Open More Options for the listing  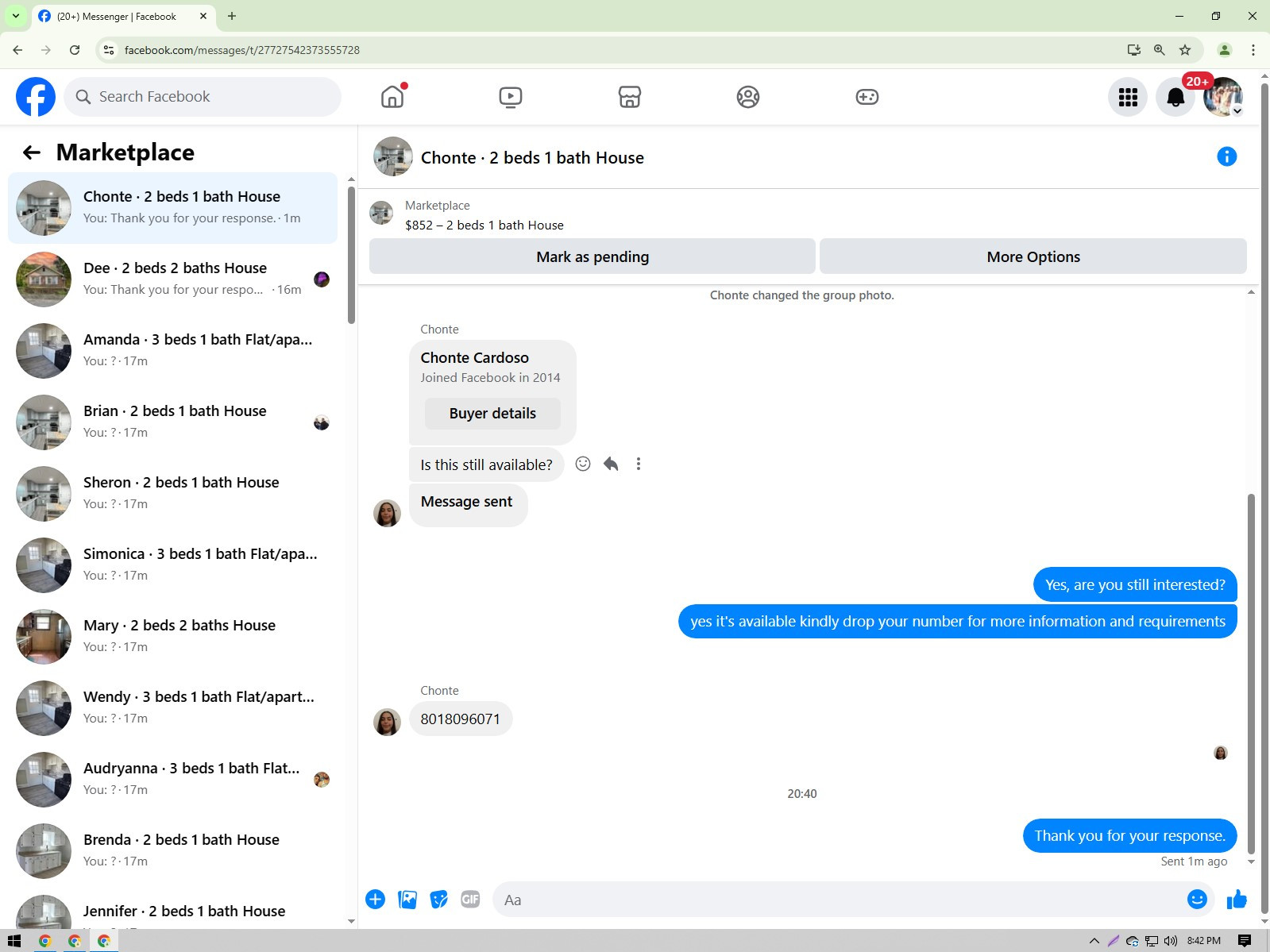pyautogui.click(x=1033, y=256)
